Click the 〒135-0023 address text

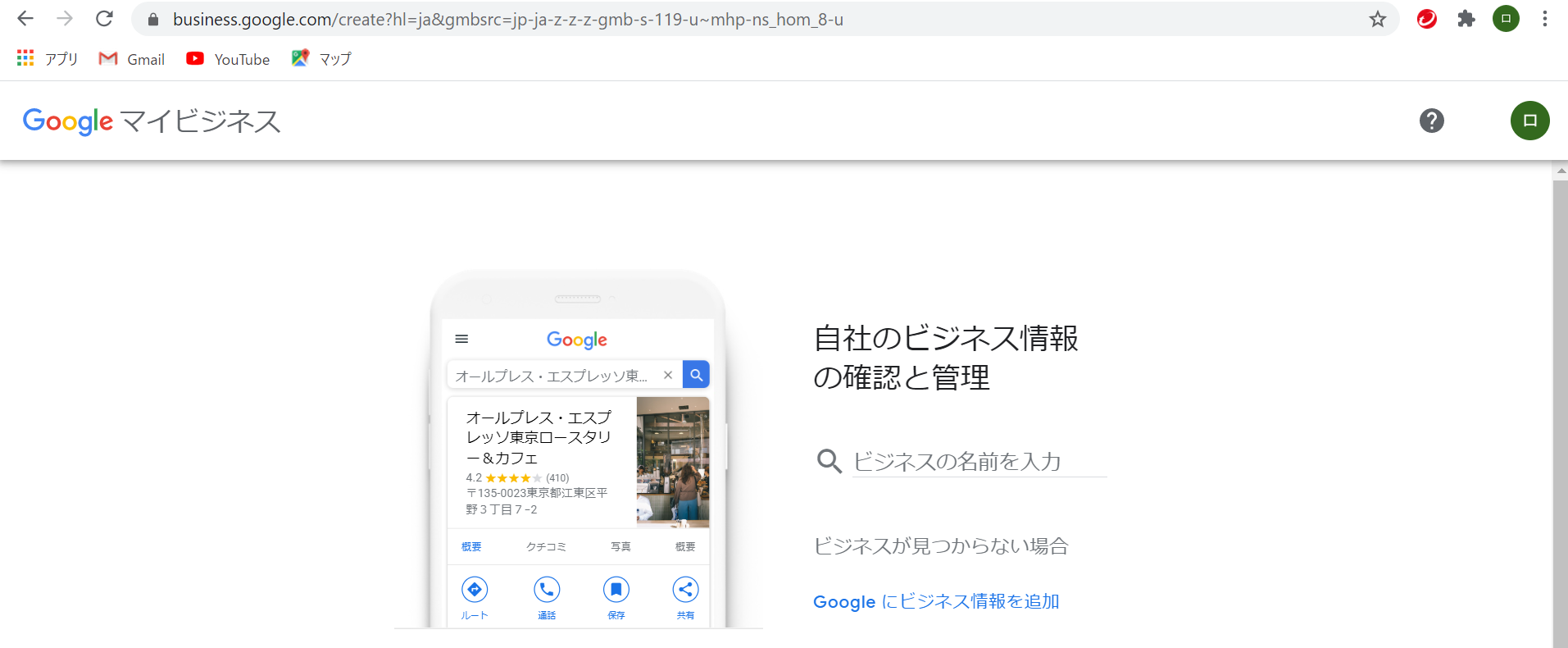pyautogui.click(x=537, y=501)
